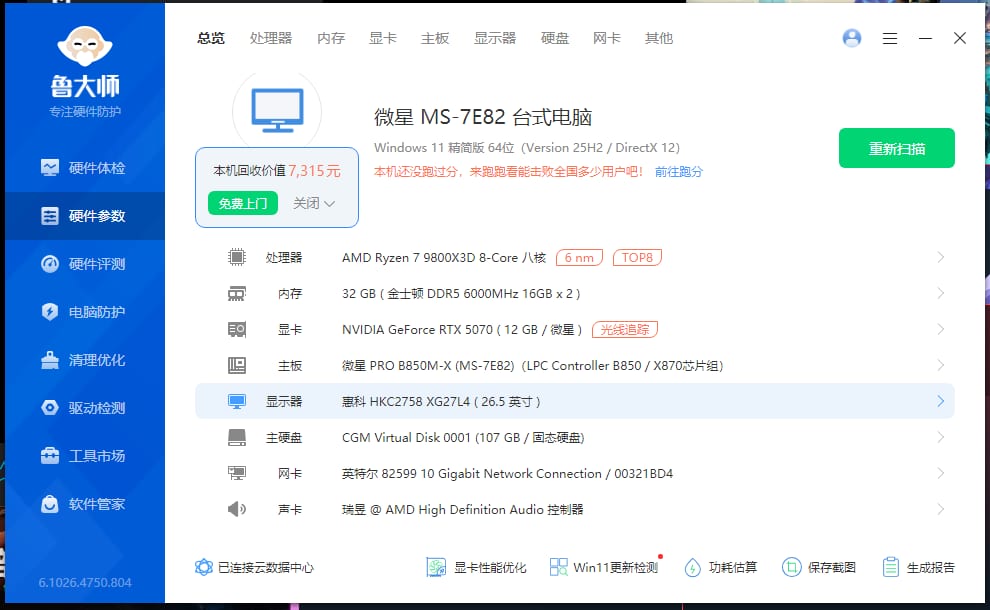Image resolution: width=990 pixels, height=610 pixels.
Task: Open 电脑防护 shield section
Action: click(x=85, y=312)
